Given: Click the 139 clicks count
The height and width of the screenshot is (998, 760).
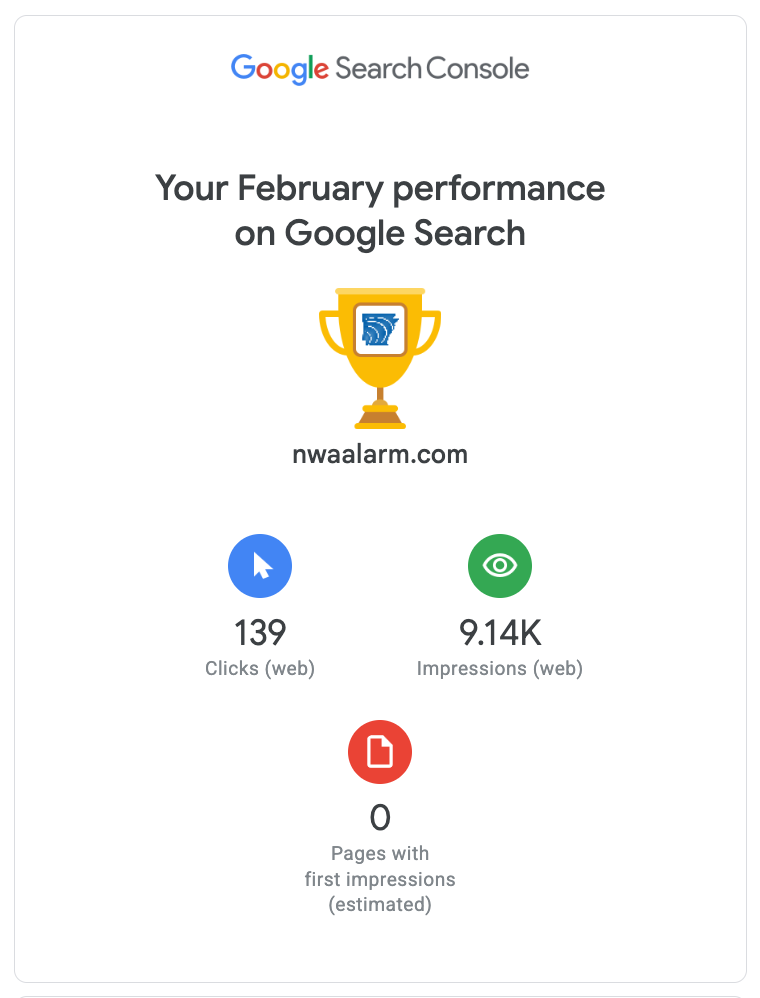Looking at the screenshot, I should tap(260, 633).
